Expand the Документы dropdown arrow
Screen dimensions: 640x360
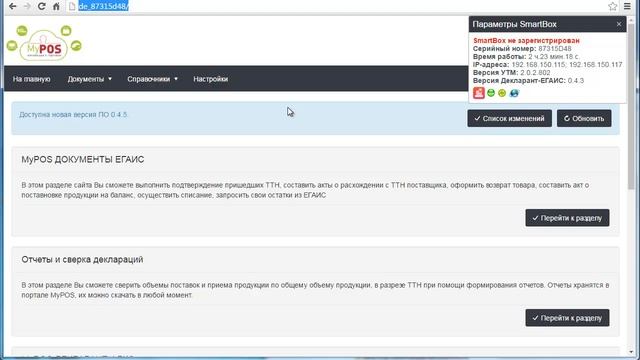pyautogui.click(x=110, y=79)
